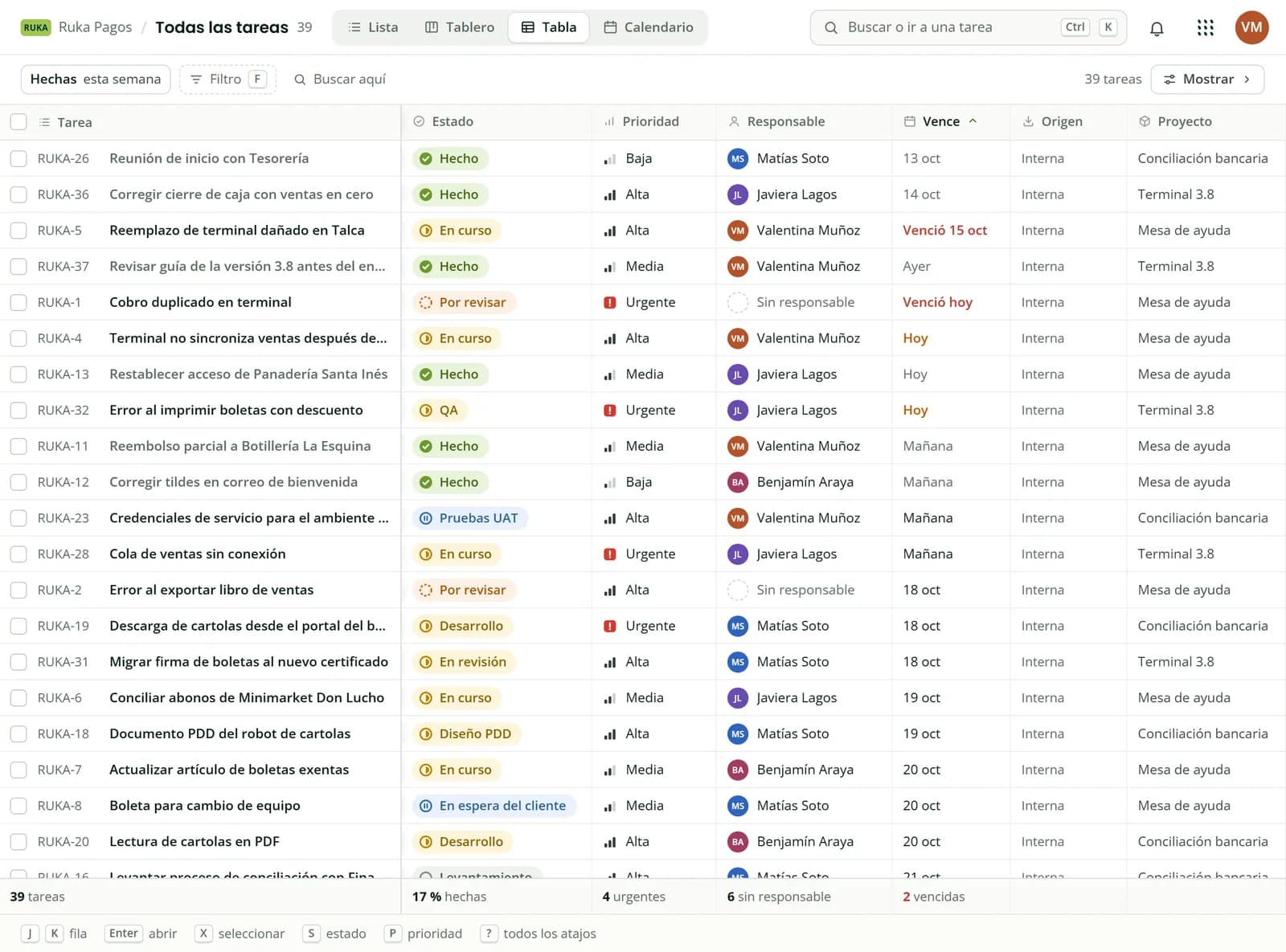This screenshot has width=1286, height=952.
Task: Open the notifications bell
Action: (x=1157, y=28)
